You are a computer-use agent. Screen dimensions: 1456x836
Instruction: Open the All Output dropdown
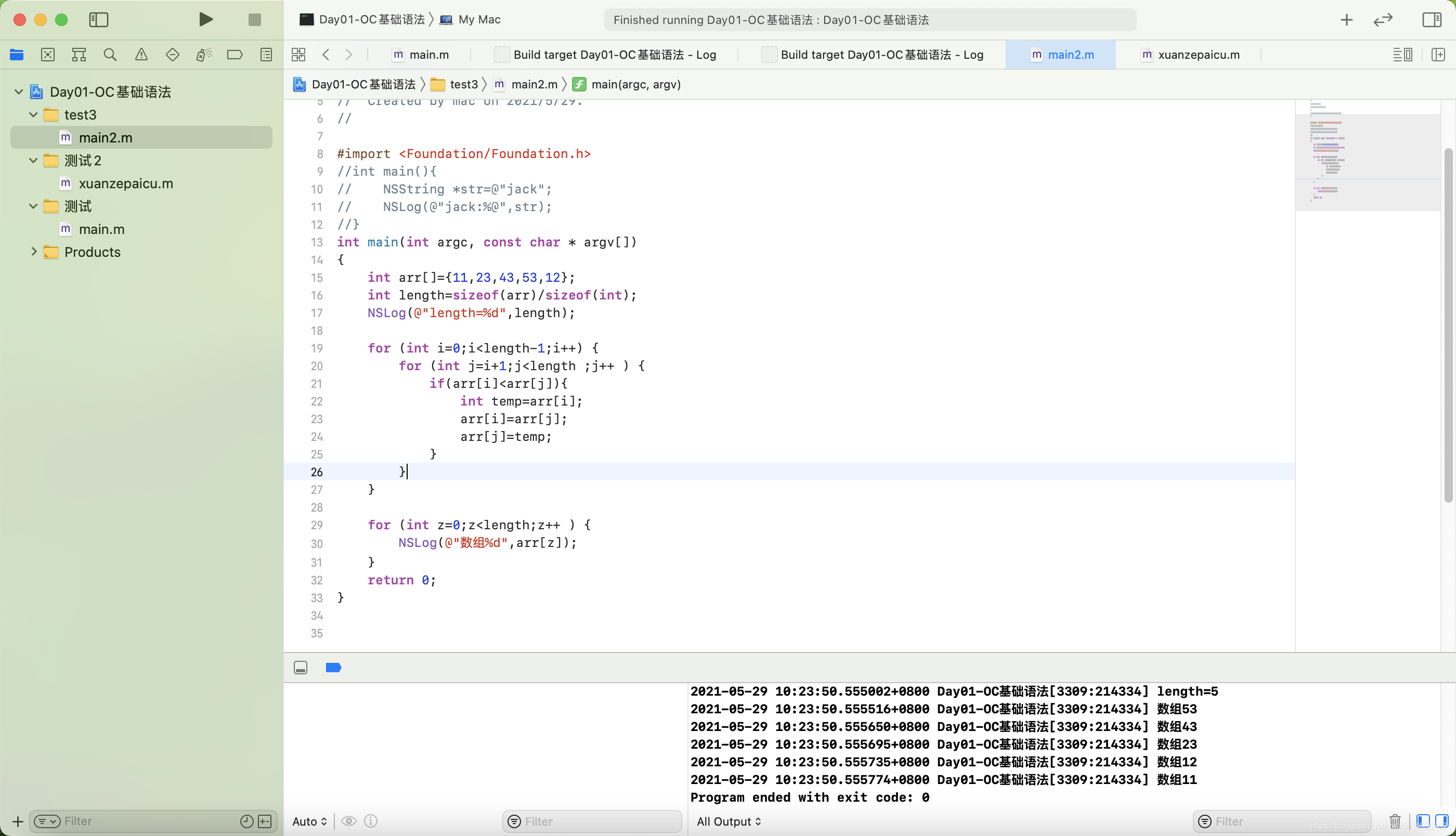[729, 821]
